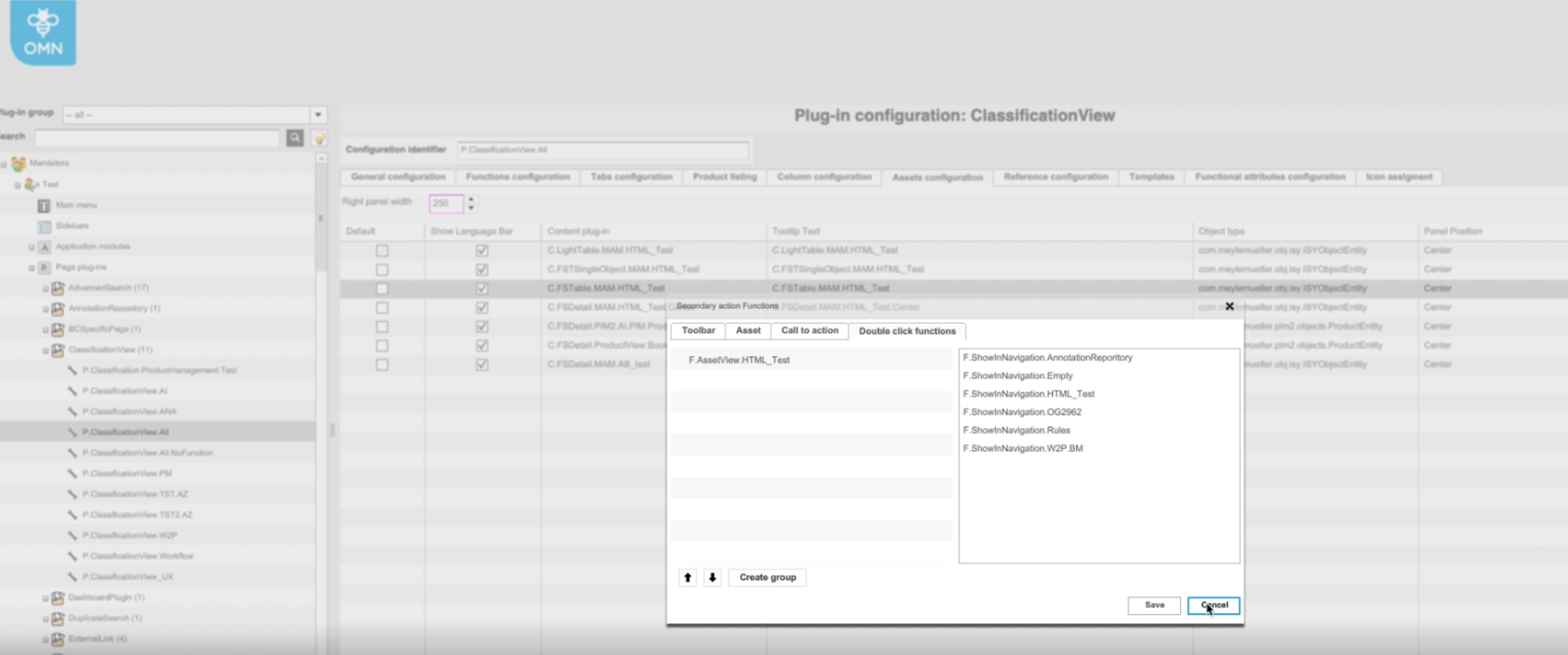Image resolution: width=1568 pixels, height=655 pixels.
Task: Click the Sidebars tree icon
Action: [44, 226]
